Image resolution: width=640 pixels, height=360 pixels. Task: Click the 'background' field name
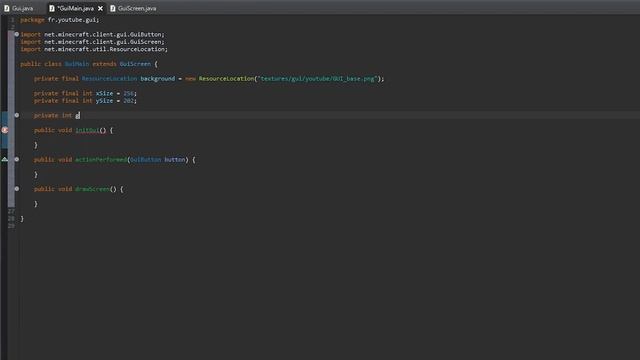[x=158, y=78]
